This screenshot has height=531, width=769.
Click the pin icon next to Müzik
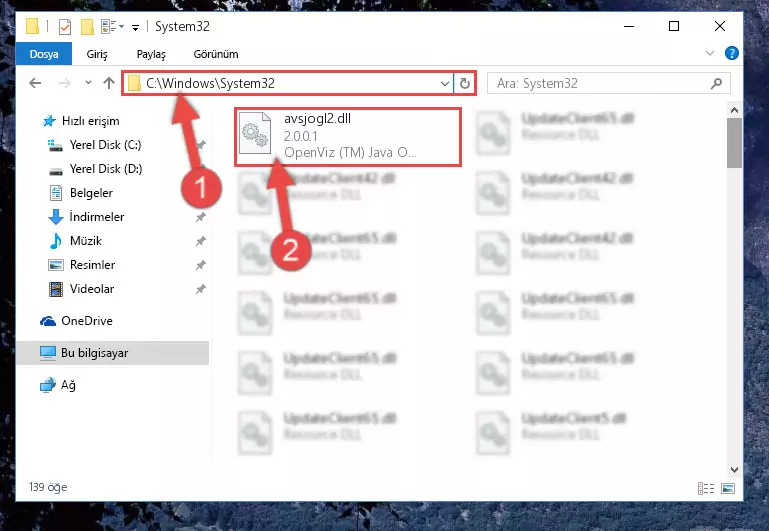point(201,241)
